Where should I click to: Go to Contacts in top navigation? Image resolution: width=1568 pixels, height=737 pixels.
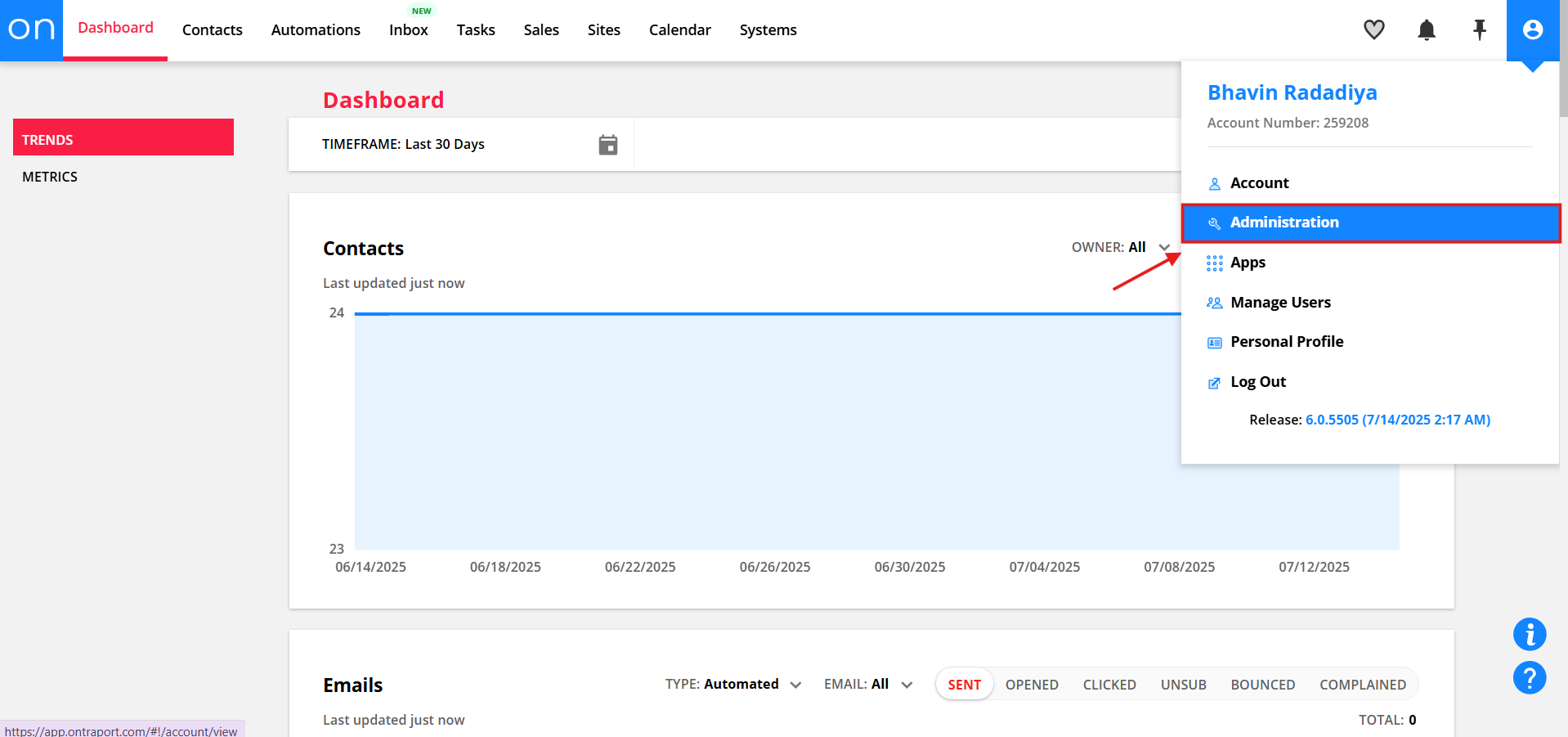point(213,30)
